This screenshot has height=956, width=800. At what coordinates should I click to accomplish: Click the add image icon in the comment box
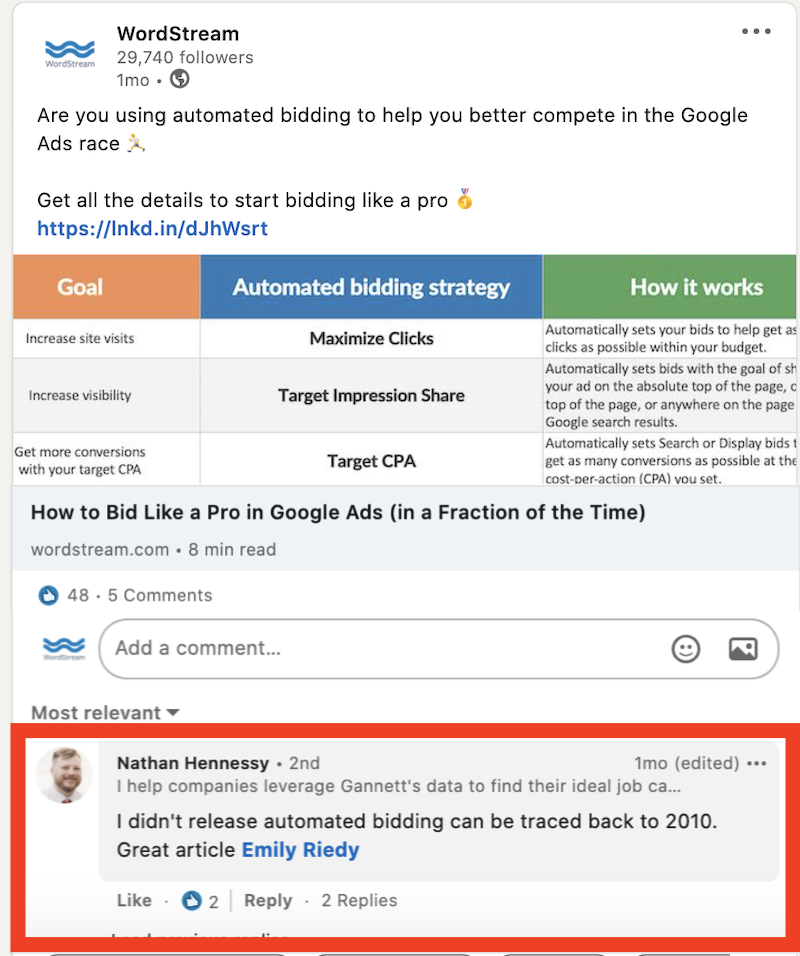pos(743,649)
